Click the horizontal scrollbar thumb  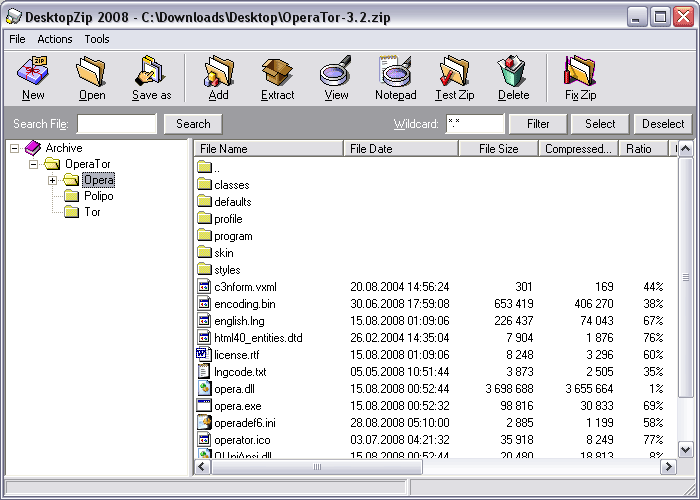(x=317, y=467)
